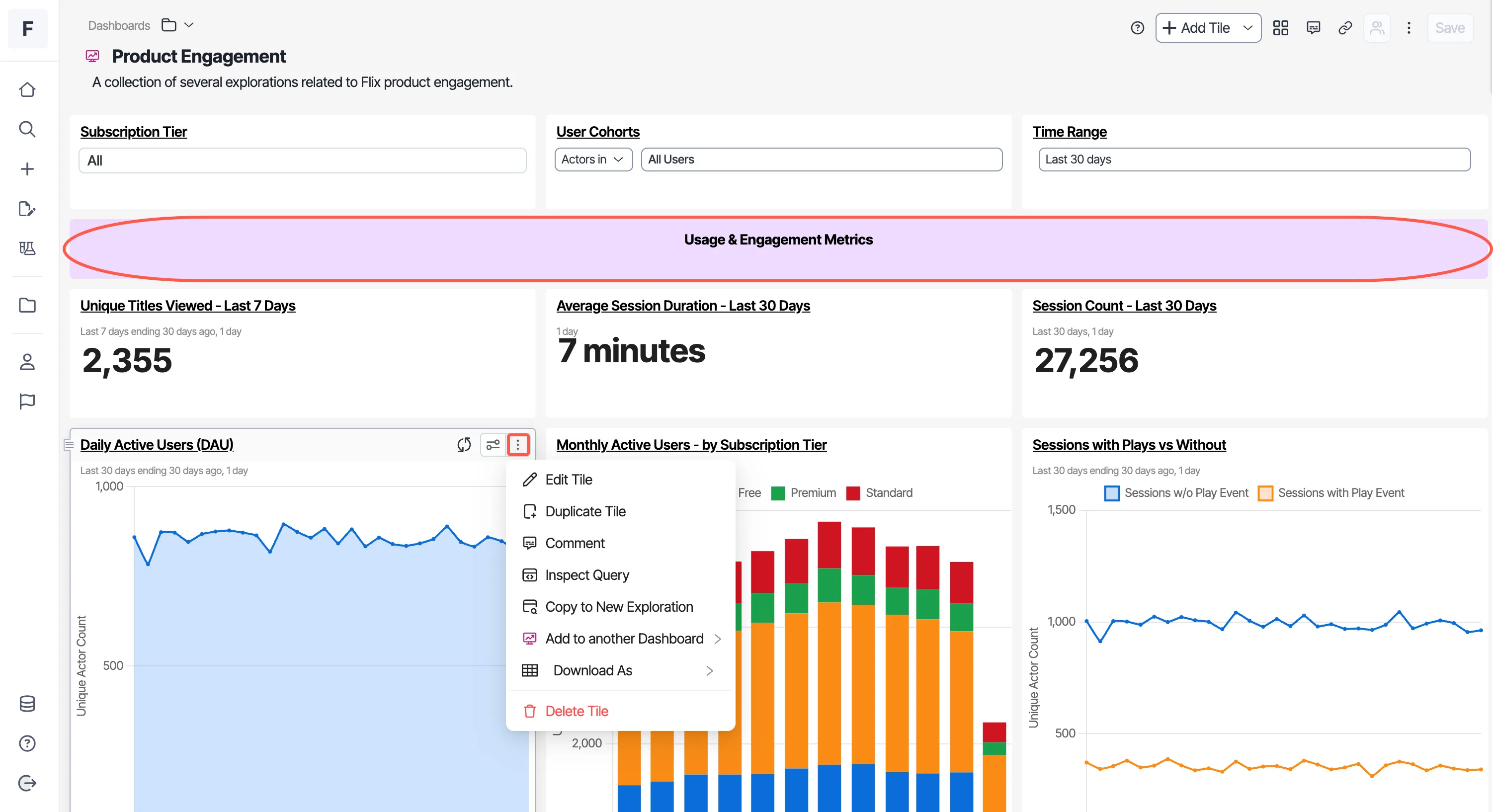Screen dimensions: 1493x812
Task: Choose Delete Tile in the menu
Action: [x=621, y=711]
